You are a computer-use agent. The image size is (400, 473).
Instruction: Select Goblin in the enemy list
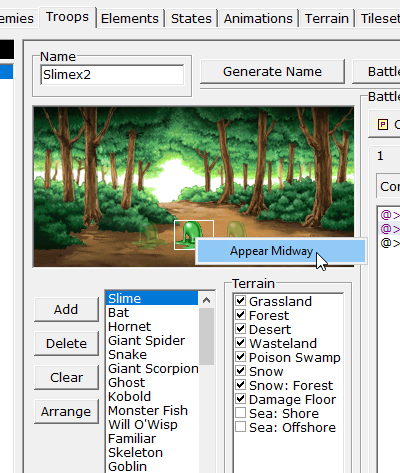tap(152, 466)
